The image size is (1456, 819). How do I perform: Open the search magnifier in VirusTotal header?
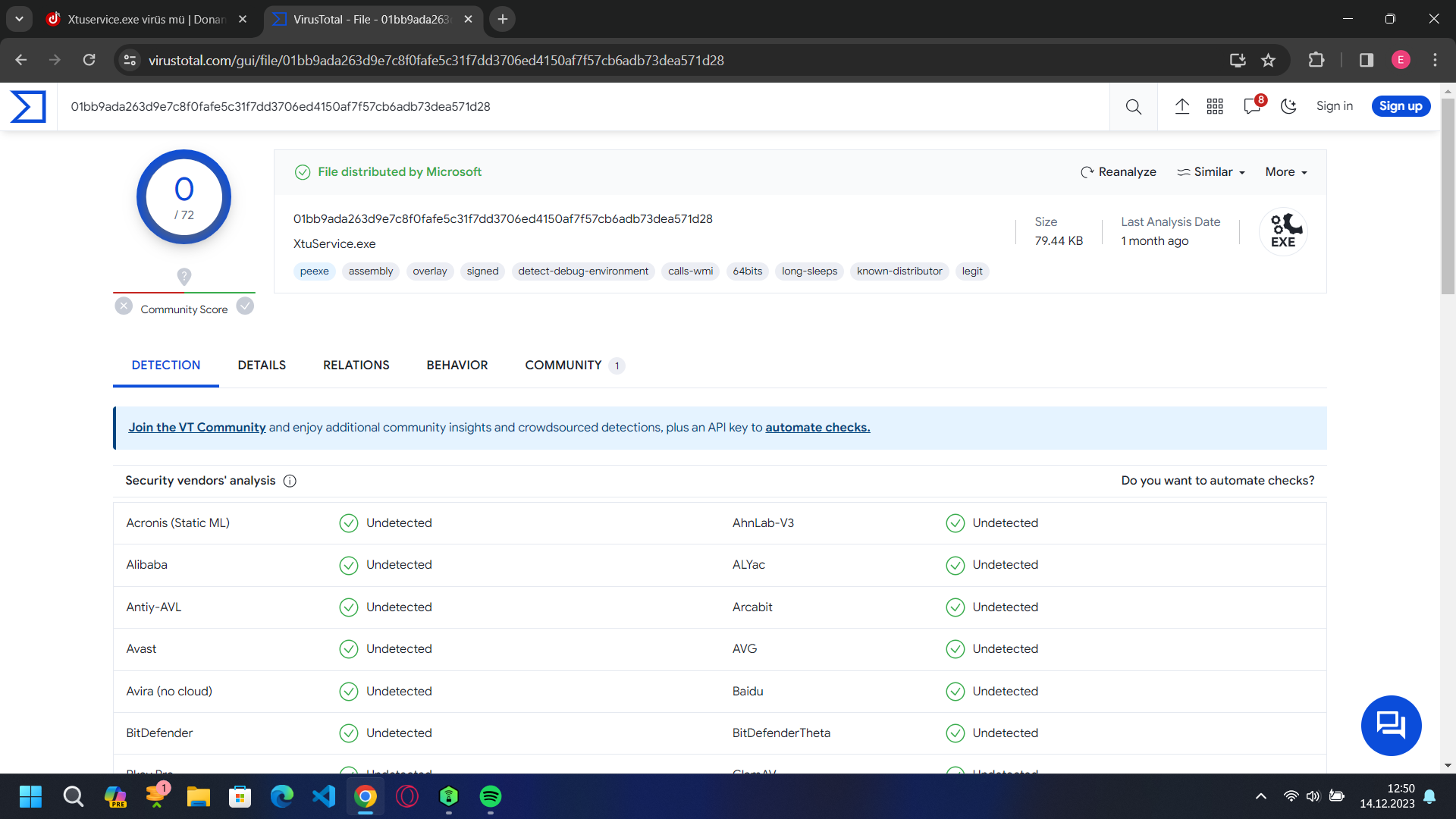pyautogui.click(x=1134, y=107)
